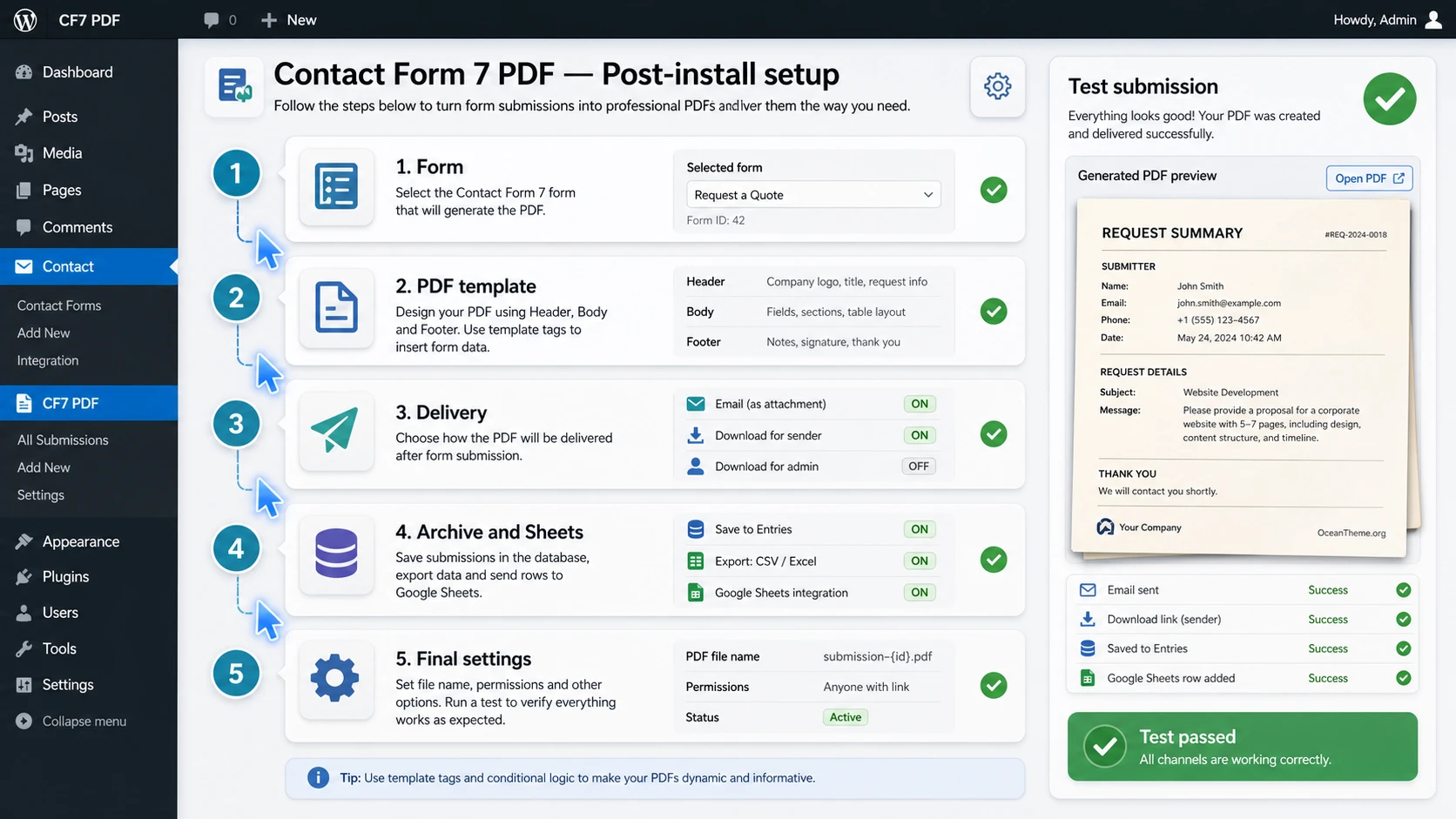The width and height of the screenshot is (1456, 819).
Task: Click the Test passed green banner
Action: (x=1243, y=747)
